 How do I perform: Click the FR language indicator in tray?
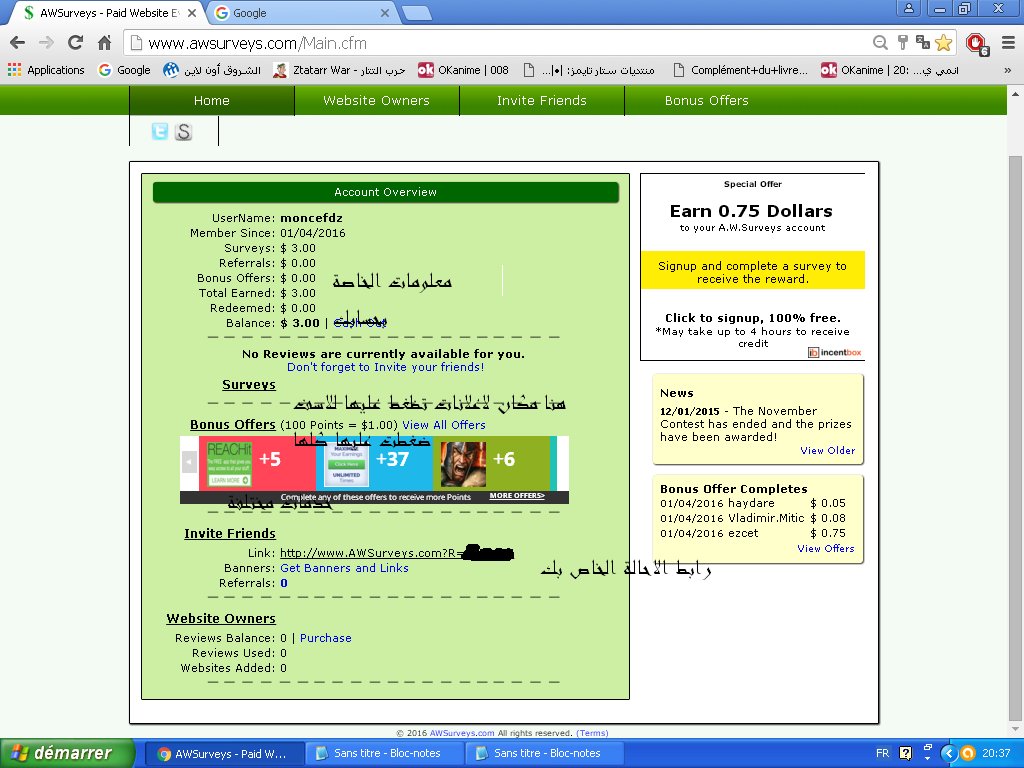point(882,754)
